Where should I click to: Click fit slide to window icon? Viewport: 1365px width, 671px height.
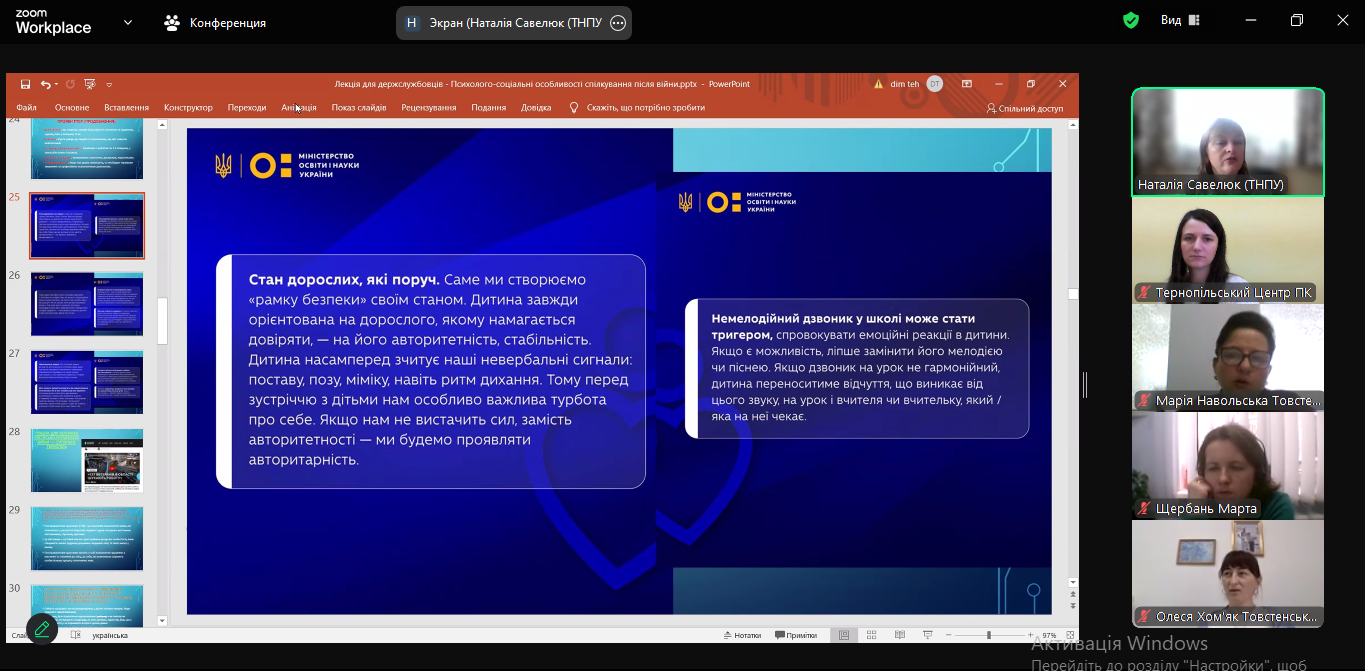[x=1069, y=635]
